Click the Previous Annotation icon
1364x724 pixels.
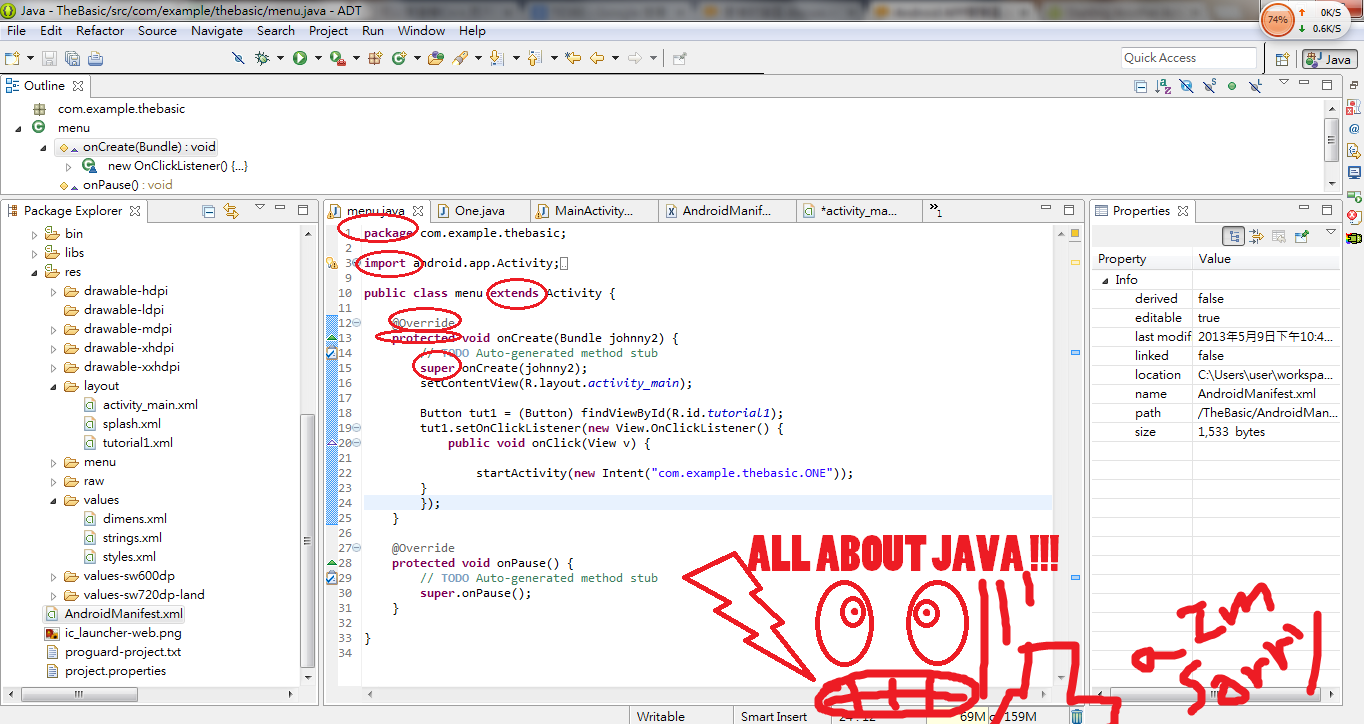coord(534,58)
